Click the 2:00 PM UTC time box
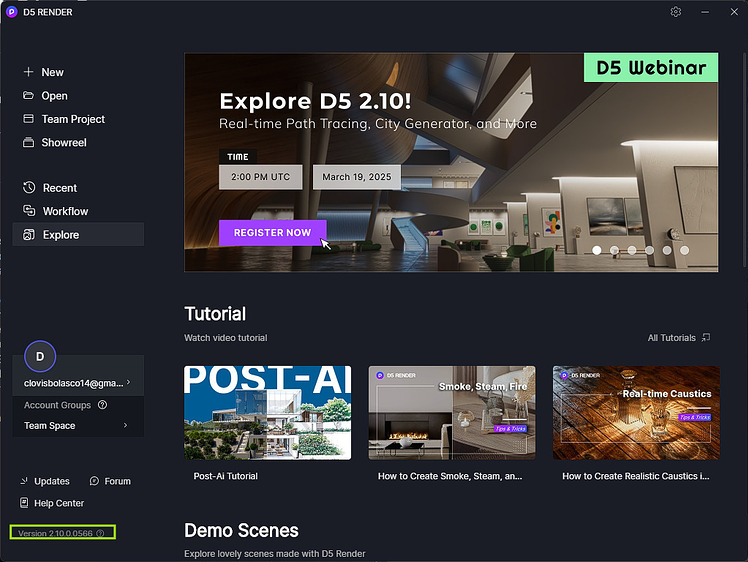The width and height of the screenshot is (748, 562). pyautogui.click(x=260, y=177)
